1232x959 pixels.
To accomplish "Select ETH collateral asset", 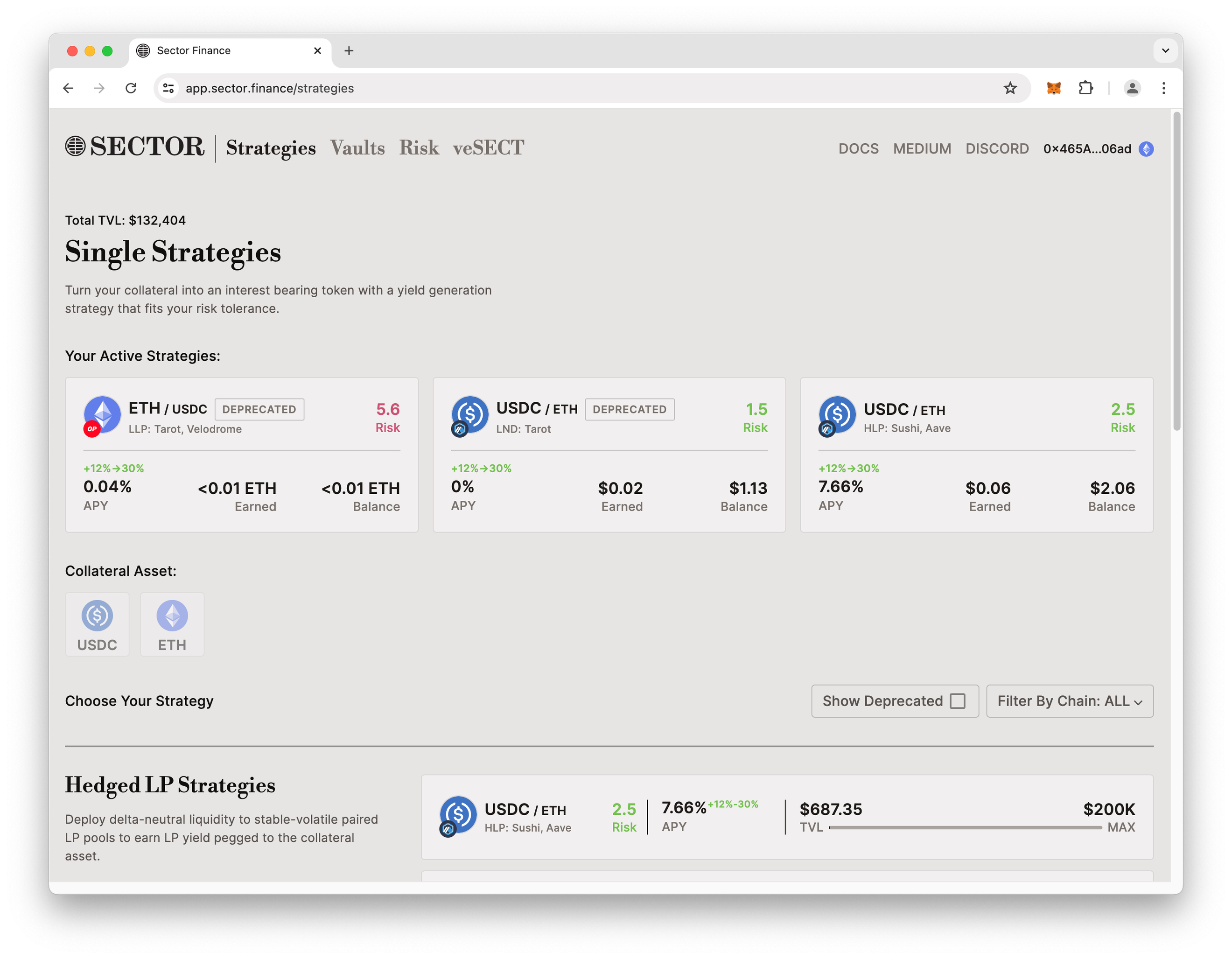I will [x=172, y=624].
